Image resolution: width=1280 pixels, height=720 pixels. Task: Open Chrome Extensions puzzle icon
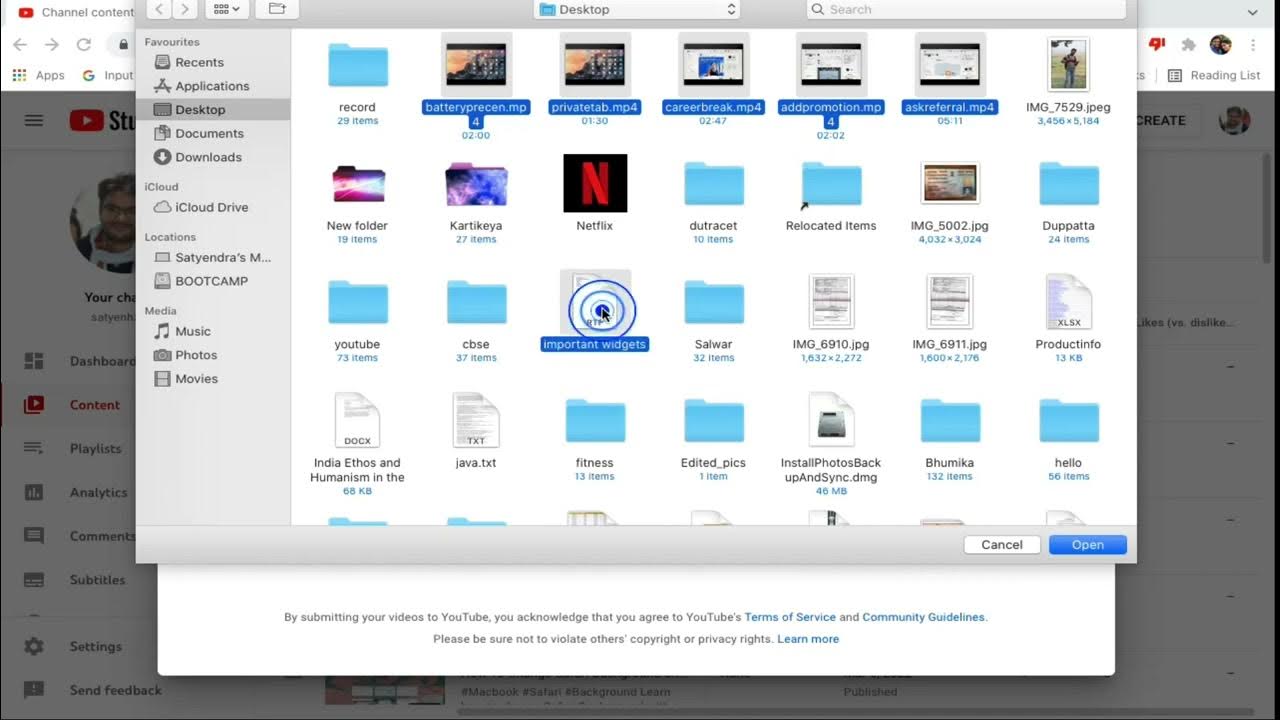point(1188,44)
